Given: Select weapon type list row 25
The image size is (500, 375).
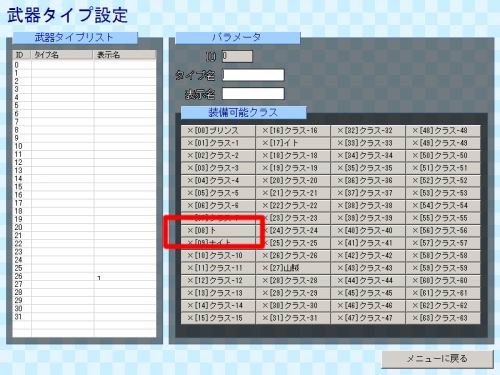Looking at the screenshot, I should point(84,268).
